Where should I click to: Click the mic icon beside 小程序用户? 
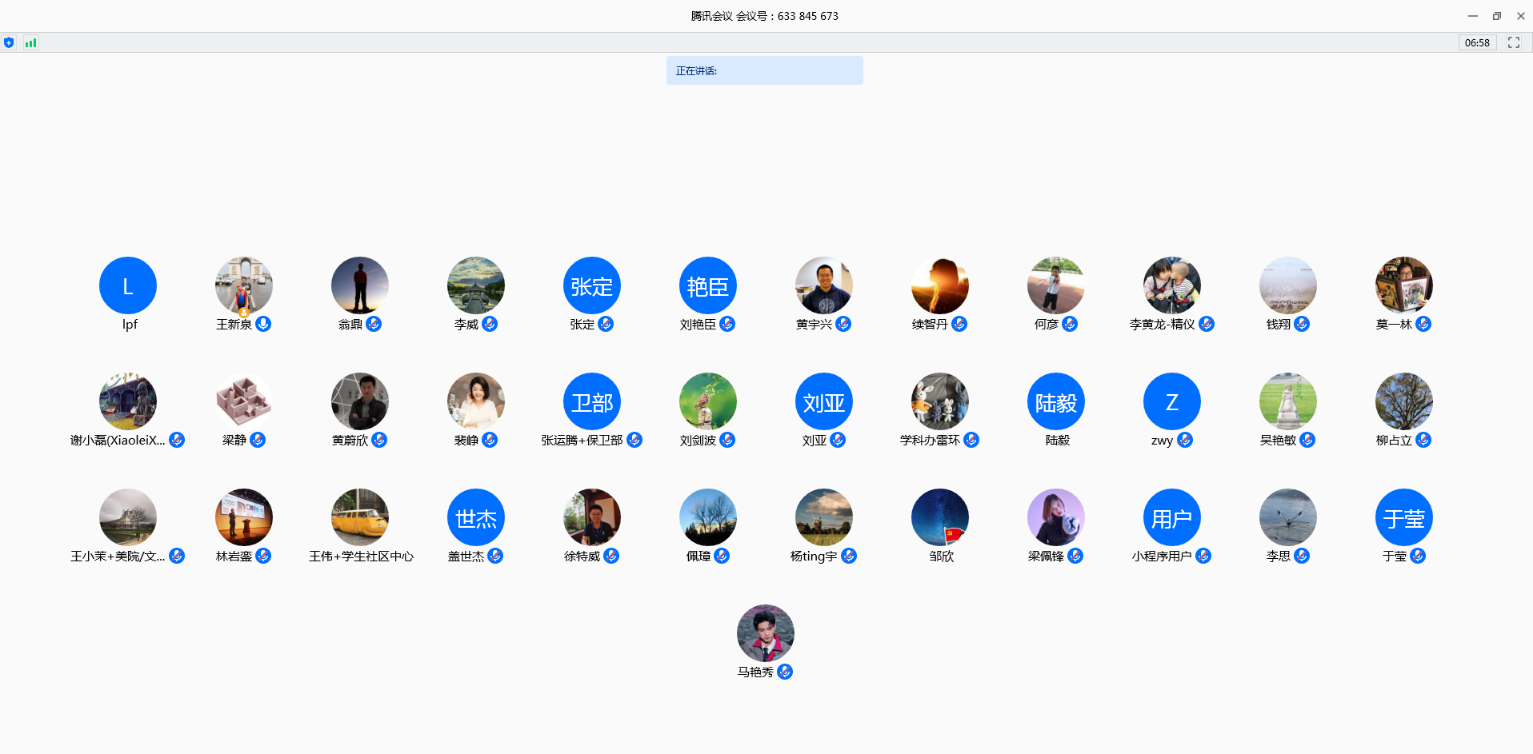point(1204,556)
